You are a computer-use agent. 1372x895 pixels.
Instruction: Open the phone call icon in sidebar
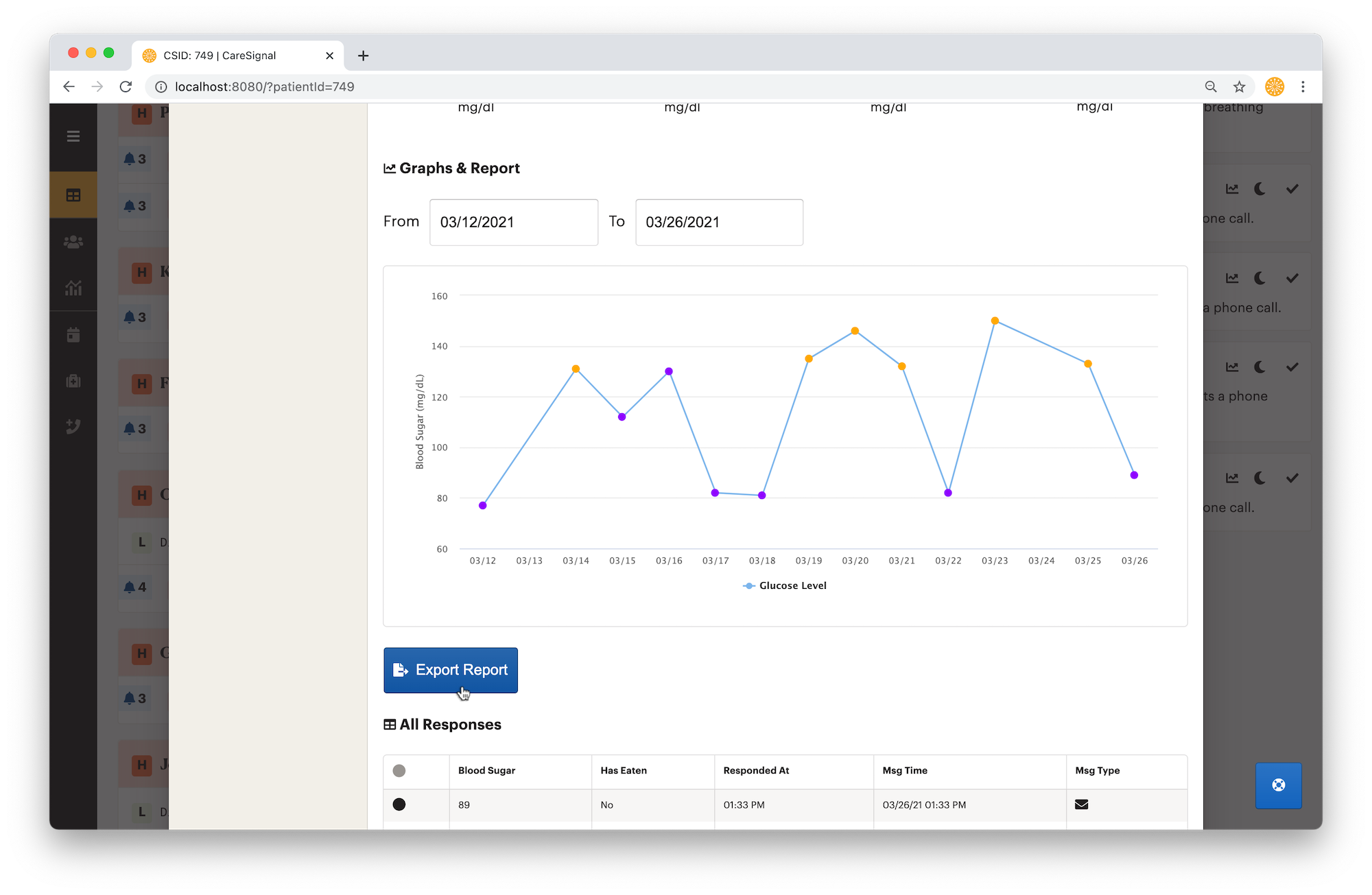pos(73,426)
